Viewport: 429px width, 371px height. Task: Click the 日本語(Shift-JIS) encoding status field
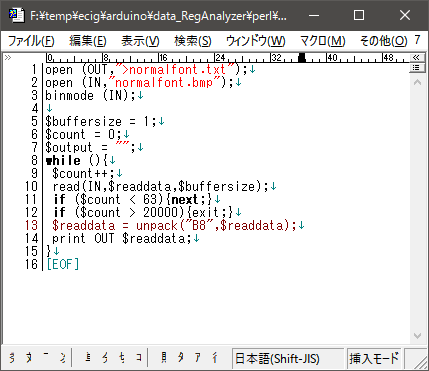pos(288,359)
